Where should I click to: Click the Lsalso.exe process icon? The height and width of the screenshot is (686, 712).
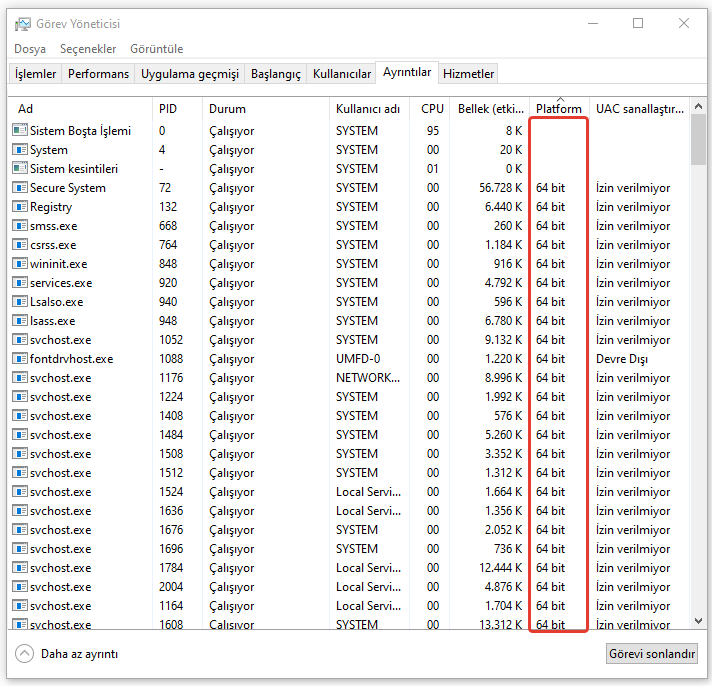click(x=19, y=302)
